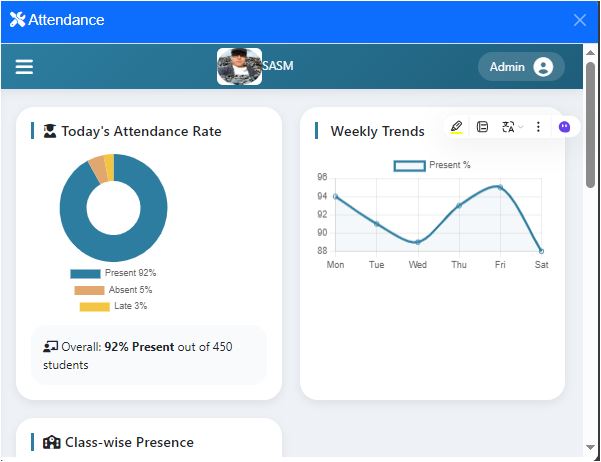
Task: Toggle Absent 5% legend swatch
Action: click(x=89, y=290)
